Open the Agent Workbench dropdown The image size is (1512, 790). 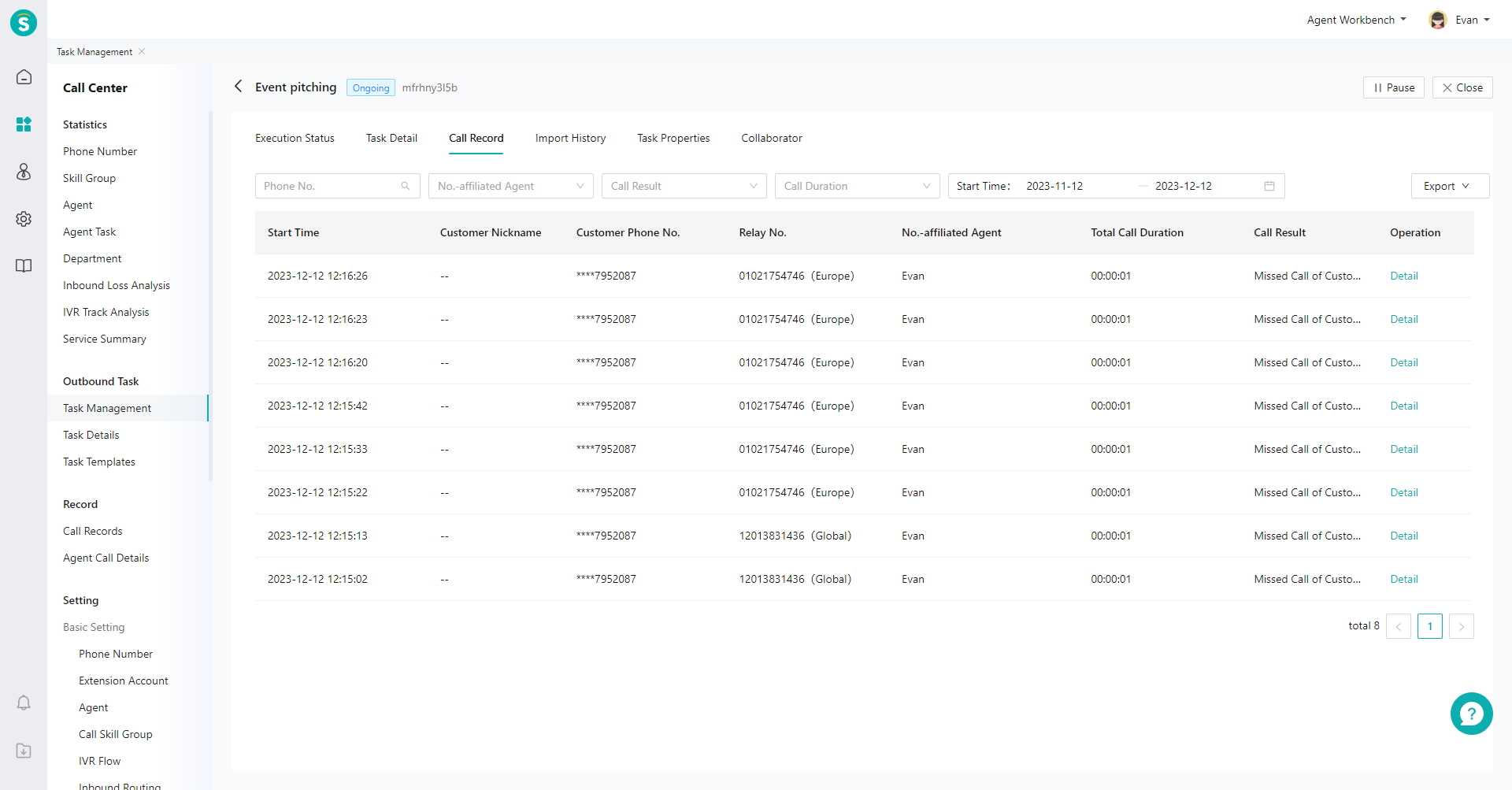tap(1356, 20)
